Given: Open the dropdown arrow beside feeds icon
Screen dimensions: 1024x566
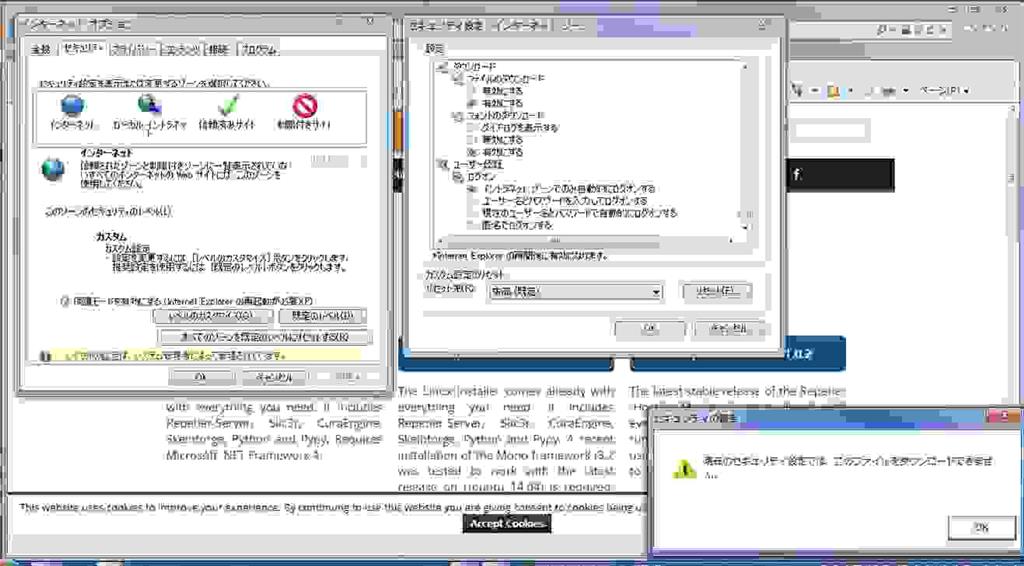Looking at the screenshot, I should tap(850, 91).
